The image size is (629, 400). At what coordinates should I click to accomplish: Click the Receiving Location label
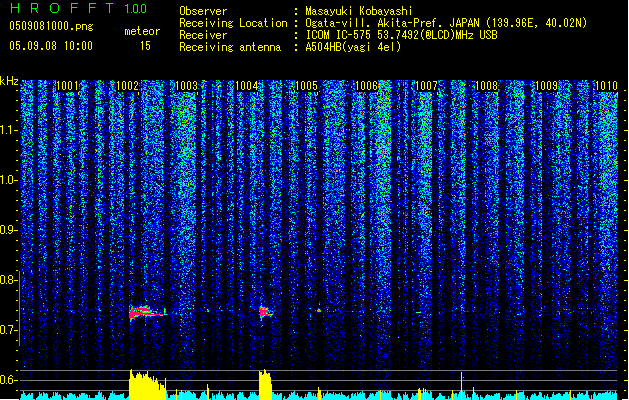(x=233, y=23)
